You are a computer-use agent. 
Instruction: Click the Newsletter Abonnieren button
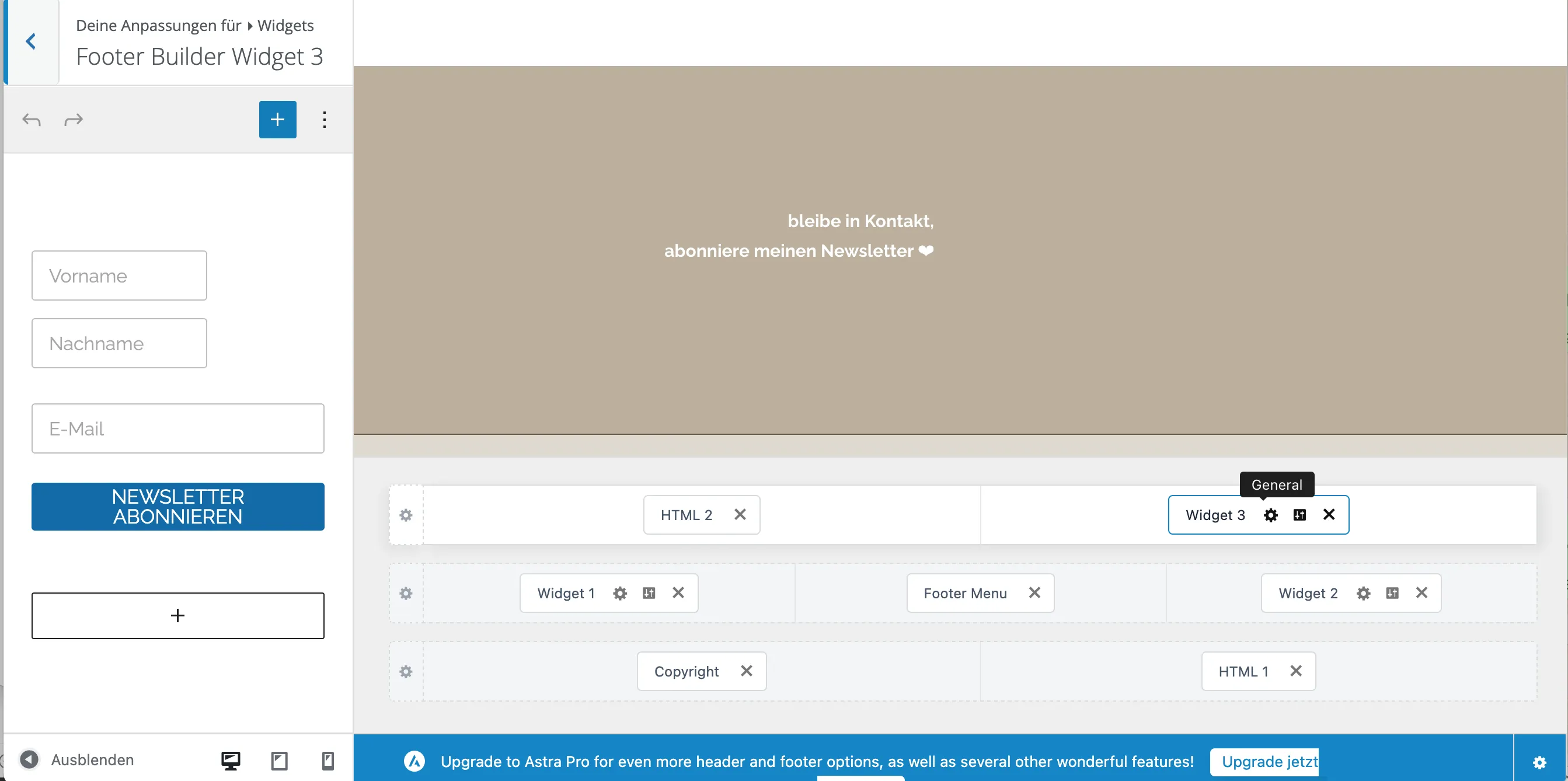click(177, 507)
